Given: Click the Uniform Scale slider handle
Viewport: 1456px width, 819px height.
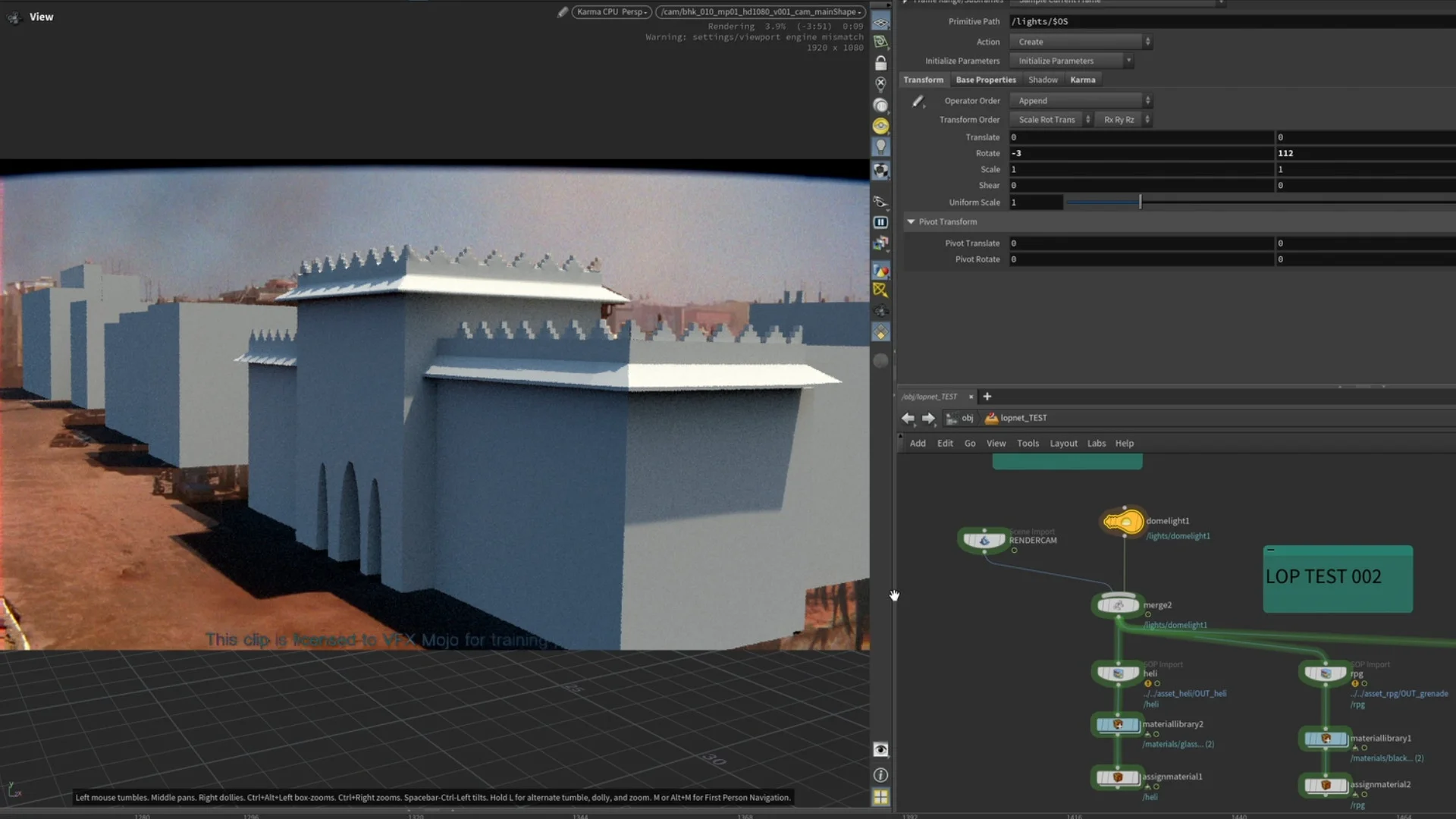Looking at the screenshot, I should tap(1140, 202).
